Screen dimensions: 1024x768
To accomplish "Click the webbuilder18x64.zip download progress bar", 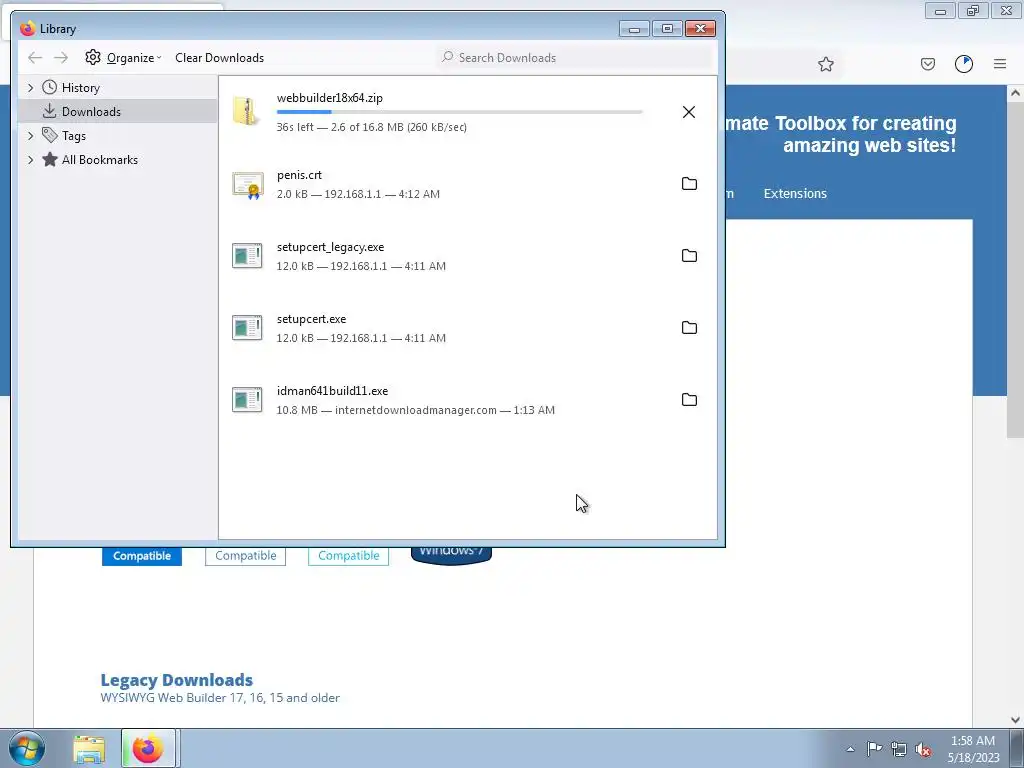I will pos(460,112).
